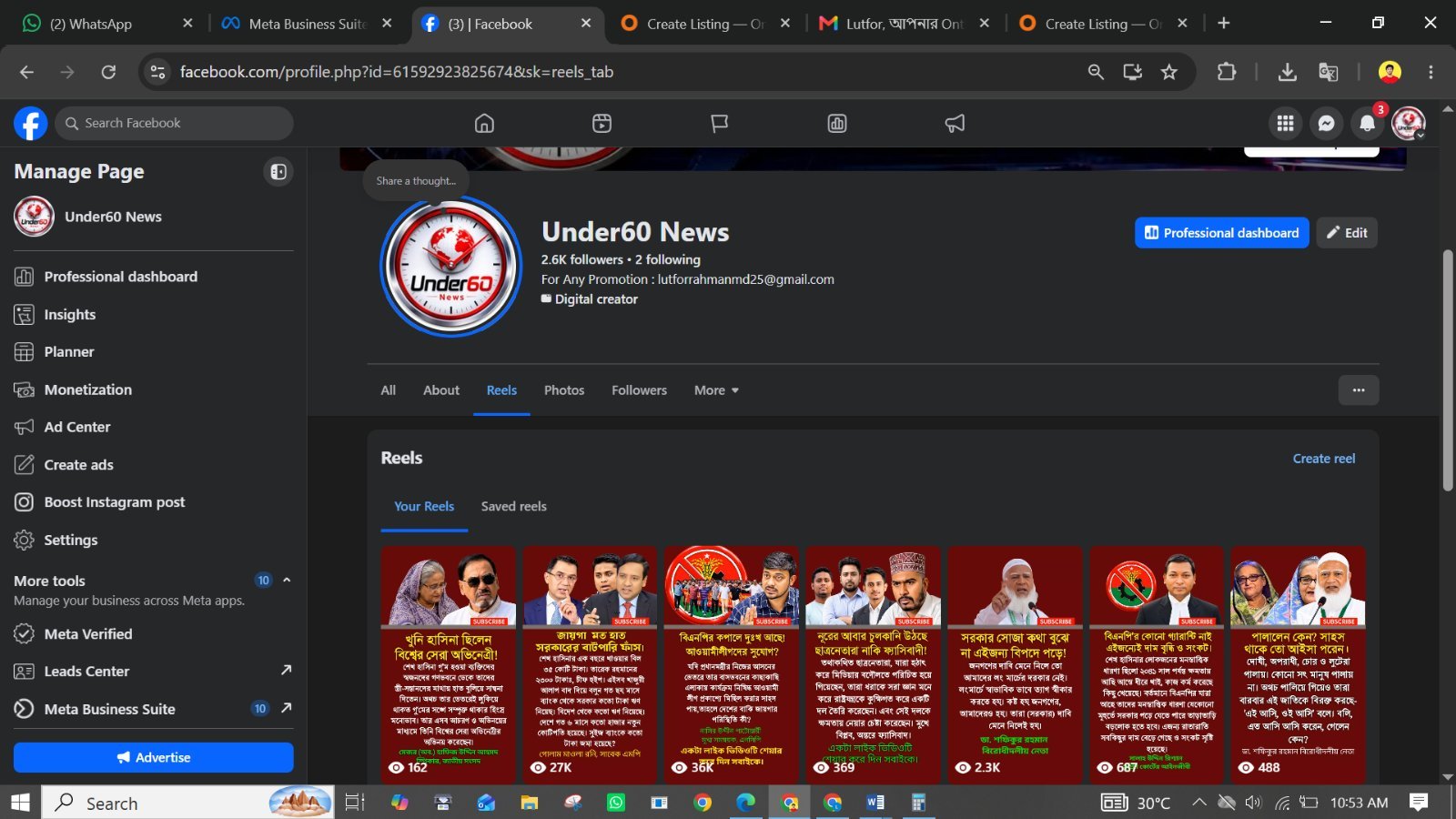Image resolution: width=1456 pixels, height=819 pixels.
Task: Open account profile picture menu at top right
Action: (1408, 123)
